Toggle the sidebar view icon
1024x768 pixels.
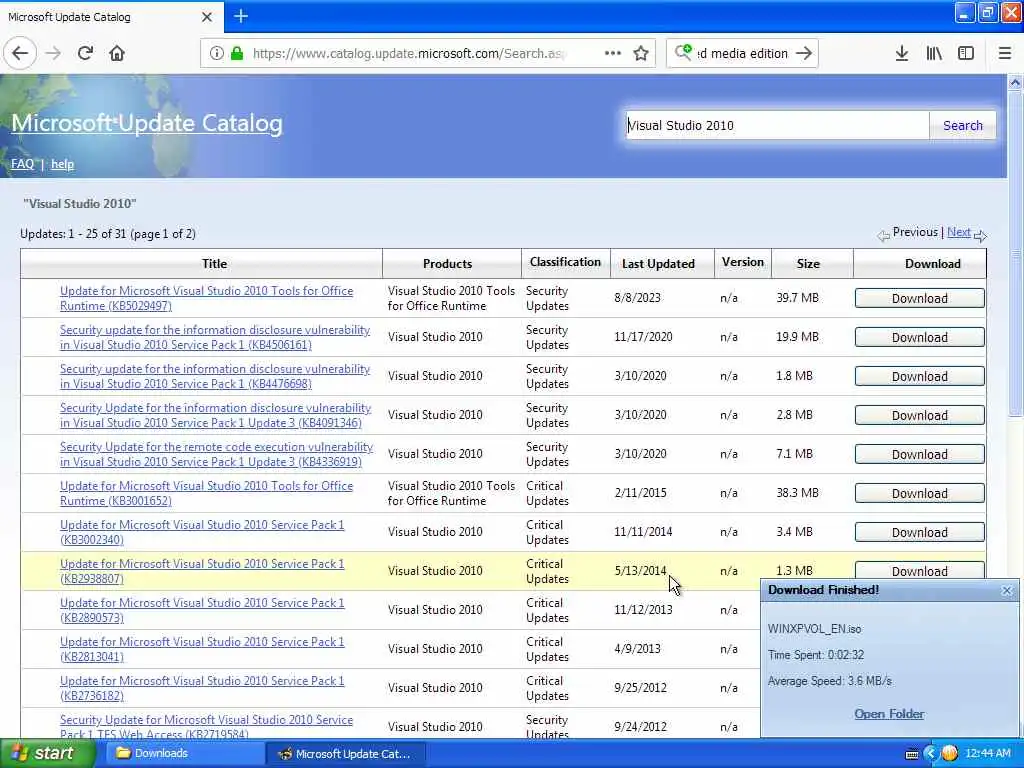tap(966, 54)
